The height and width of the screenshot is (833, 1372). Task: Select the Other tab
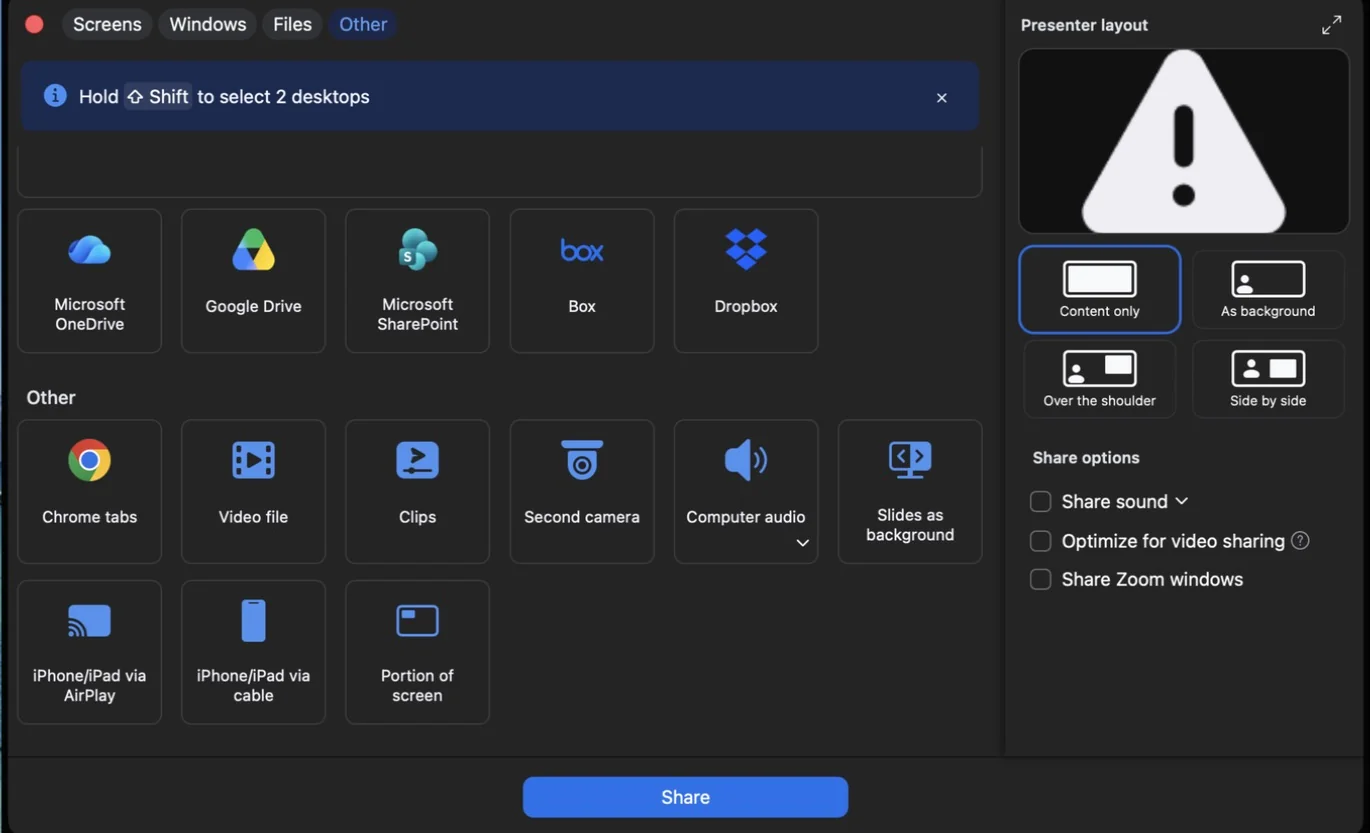(363, 24)
